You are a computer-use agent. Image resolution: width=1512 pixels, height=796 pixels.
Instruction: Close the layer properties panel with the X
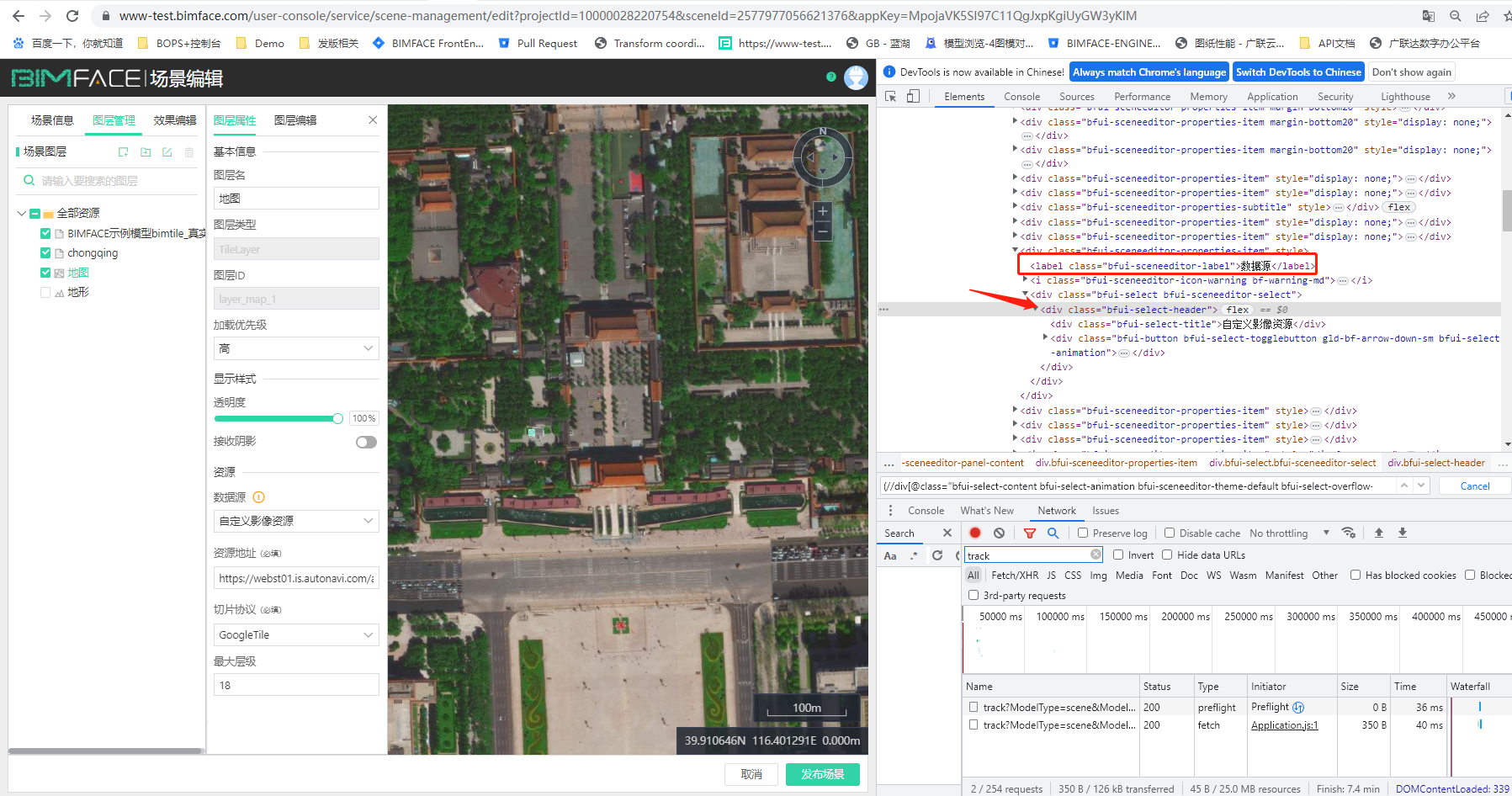pyautogui.click(x=373, y=120)
